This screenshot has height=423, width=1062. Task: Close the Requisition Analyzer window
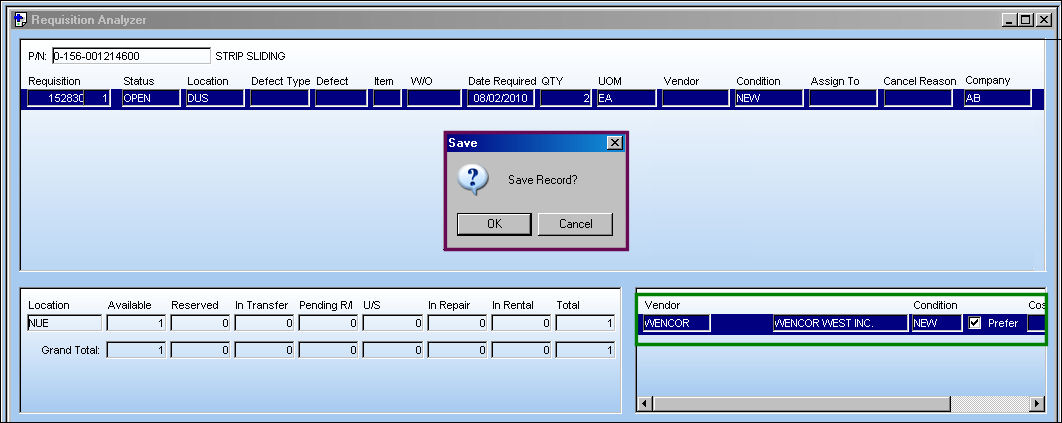[1044, 20]
